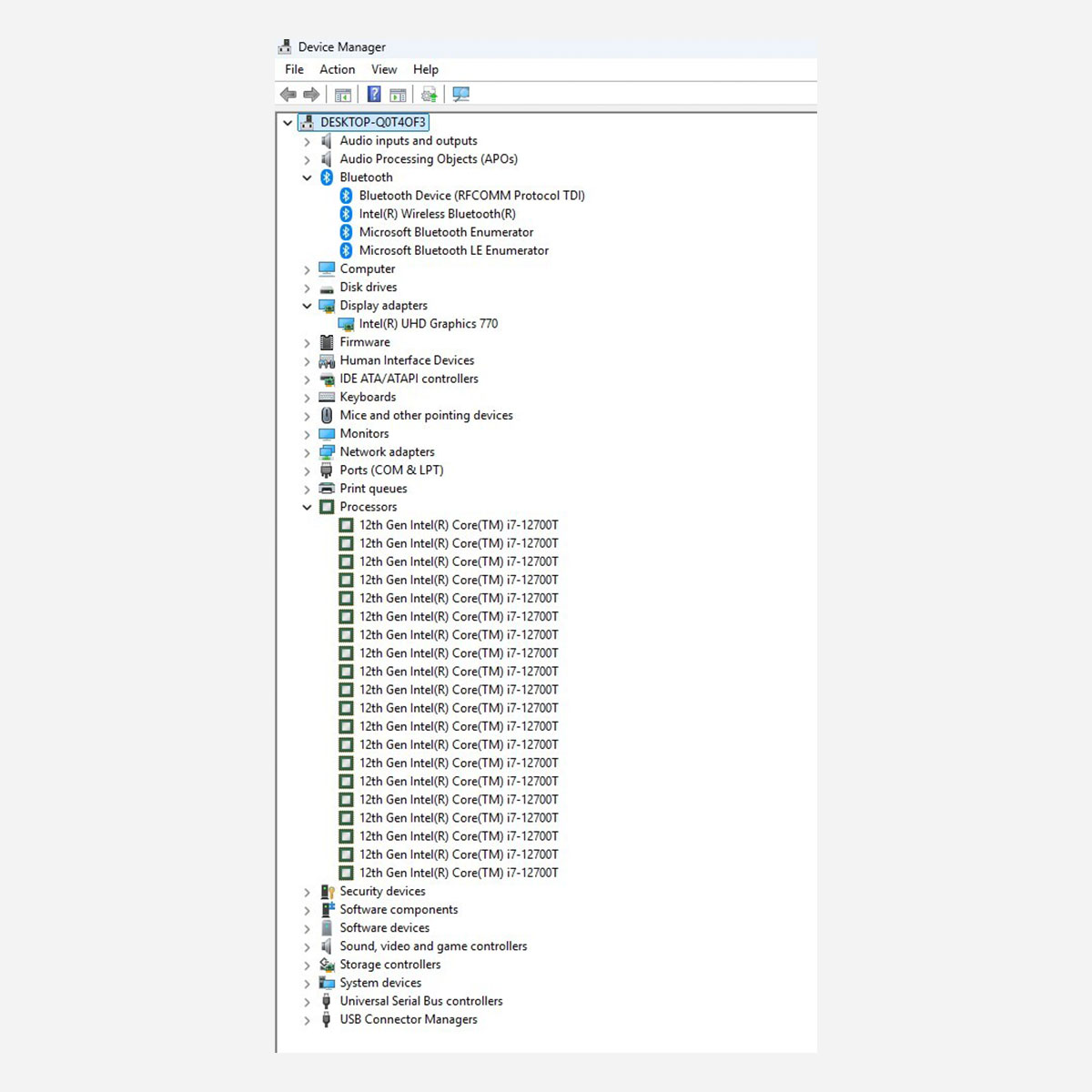The width and height of the screenshot is (1092, 1092).
Task: Click the Bluetooth category icon
Action: [x=327, y=177]
